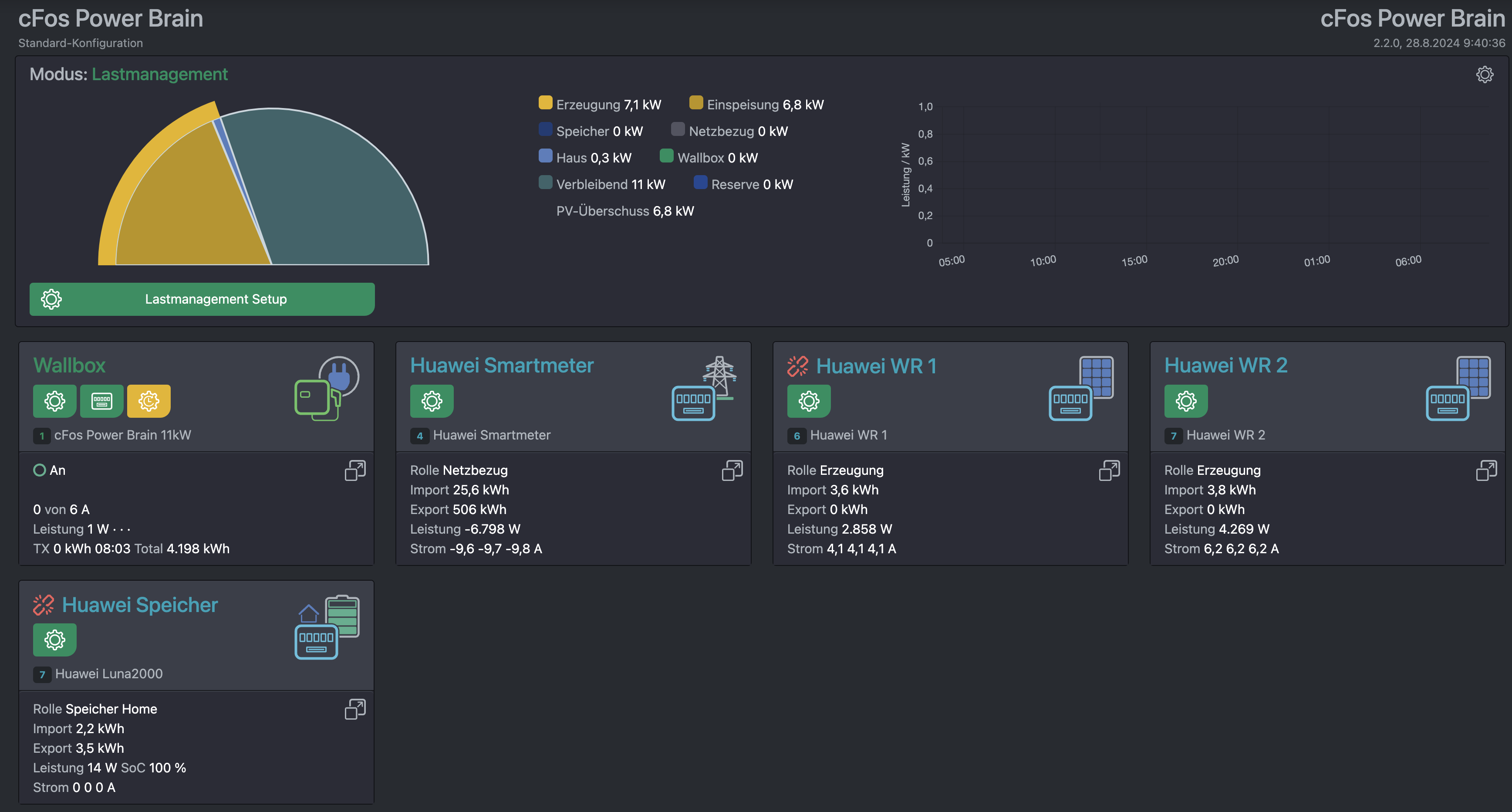Click the Speicher legend color swatch

(545, 129)
